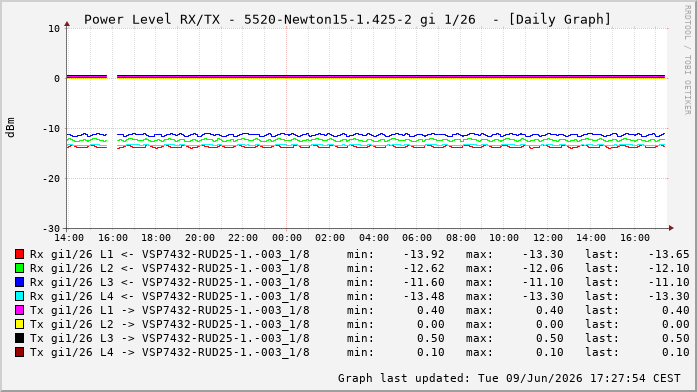Image resolution: width=697 pixels, height=392 pixels.
Task: Click the 12:00 x-axis time label
Action: [548, 238]
